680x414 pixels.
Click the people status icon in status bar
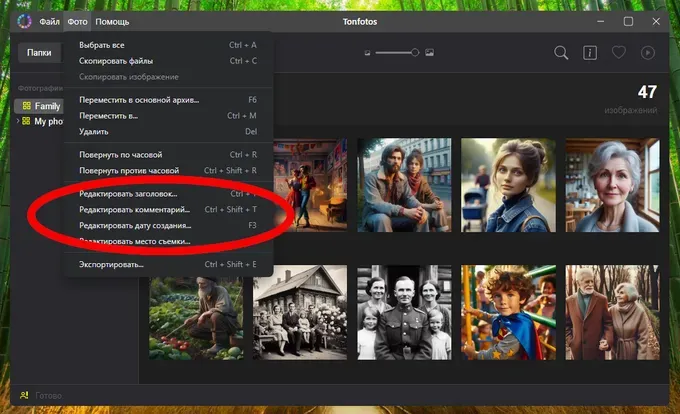coord(24,395)
